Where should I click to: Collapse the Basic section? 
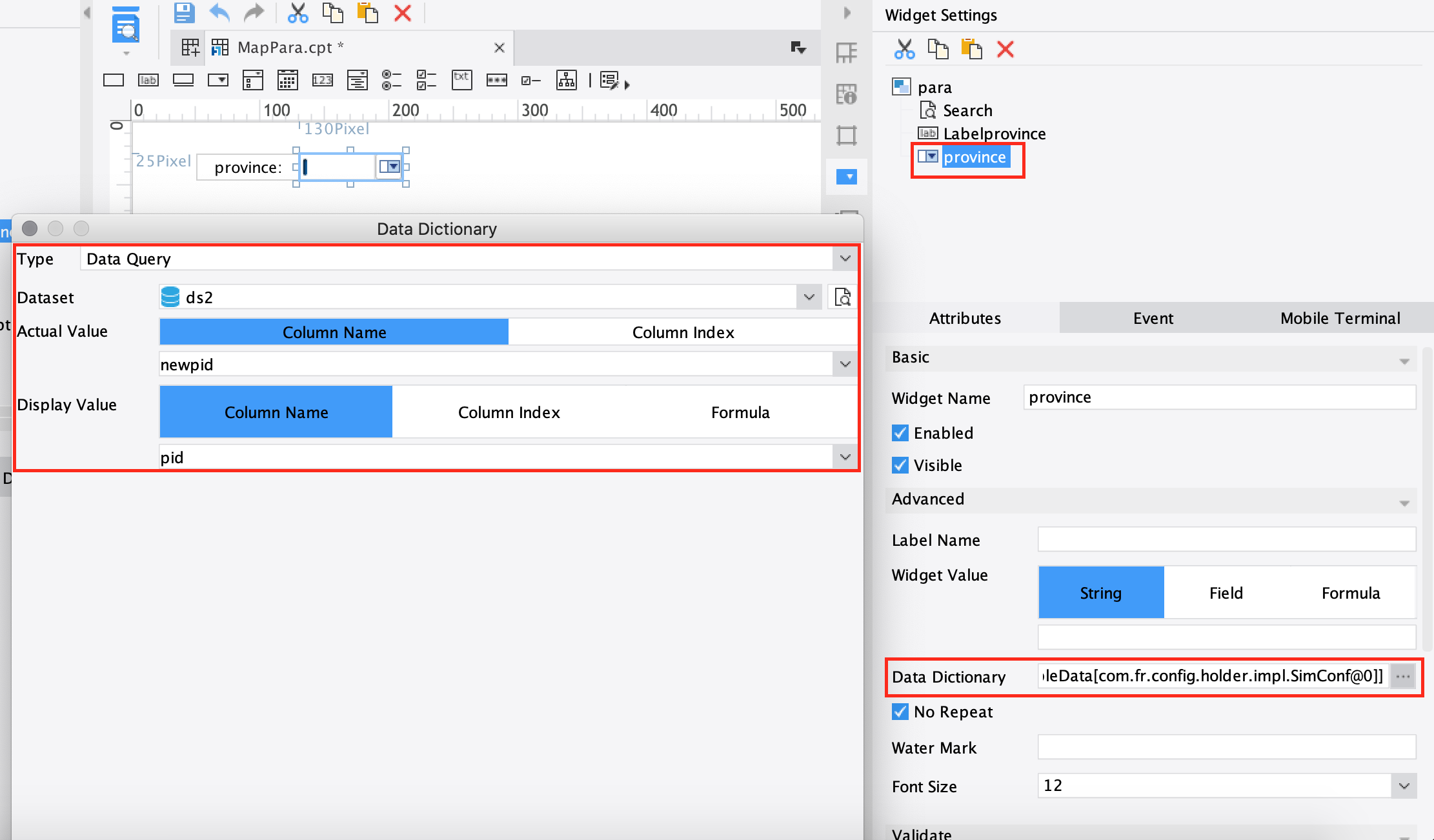(x=1404, y=360)
